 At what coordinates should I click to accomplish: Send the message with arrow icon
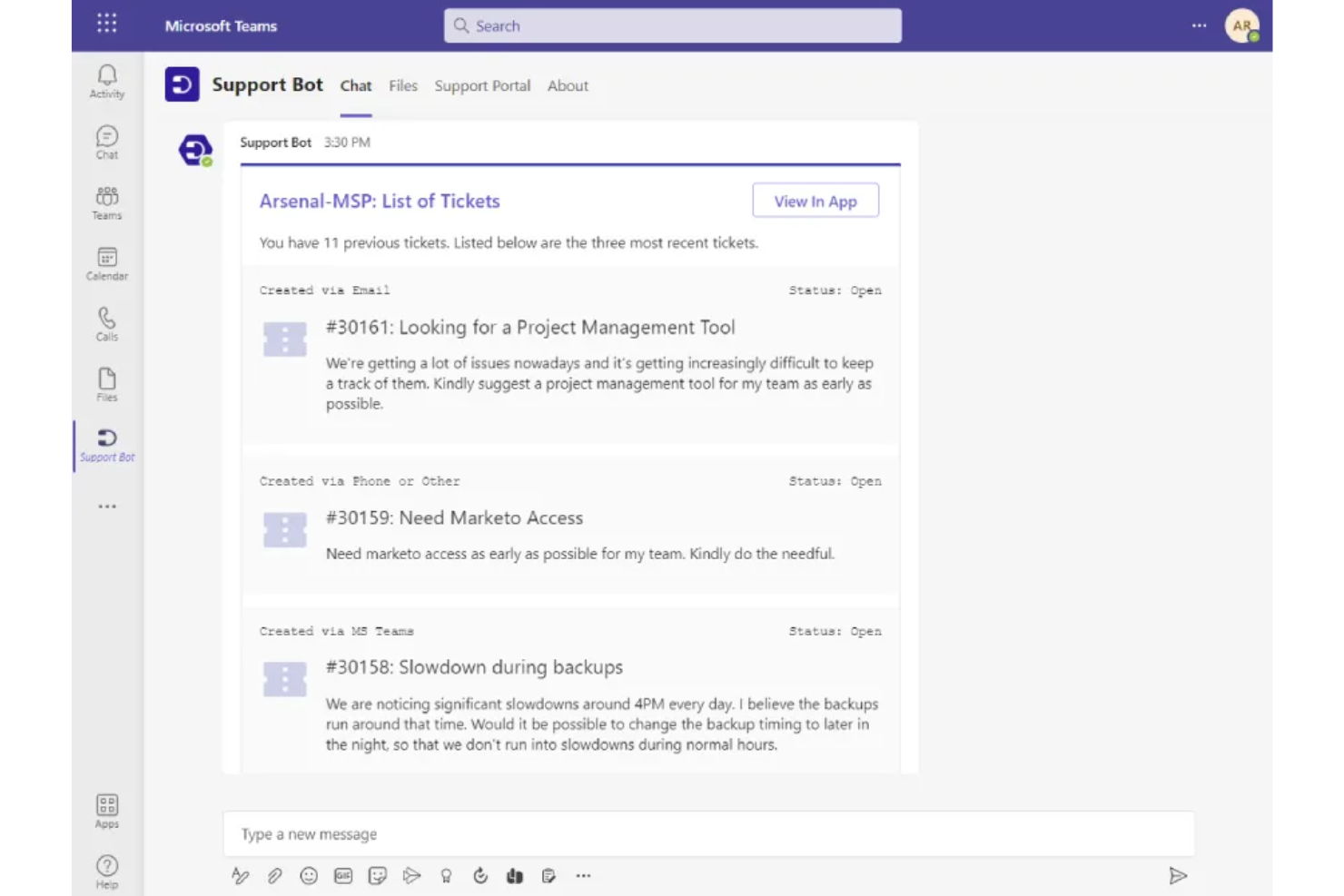1178,876
